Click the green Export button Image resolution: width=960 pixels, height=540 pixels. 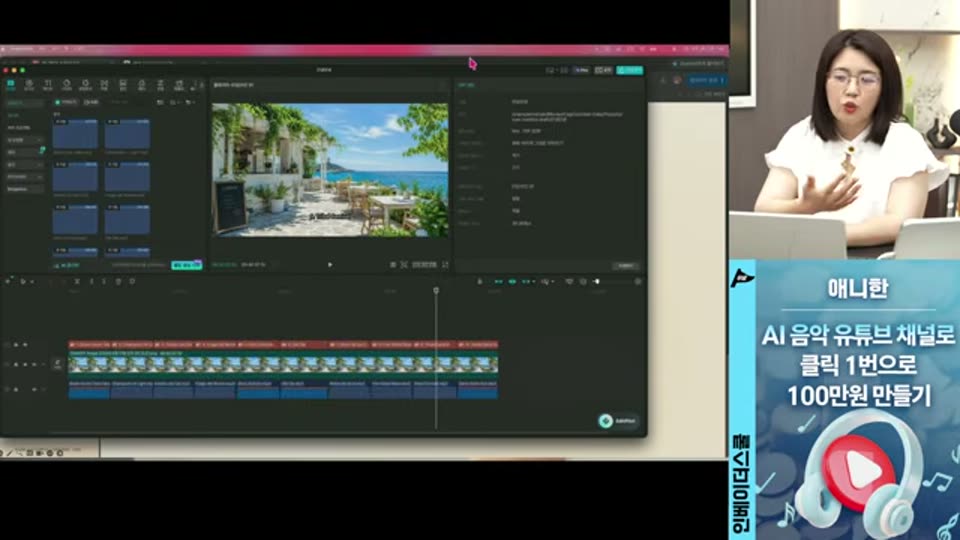point(630,70)
